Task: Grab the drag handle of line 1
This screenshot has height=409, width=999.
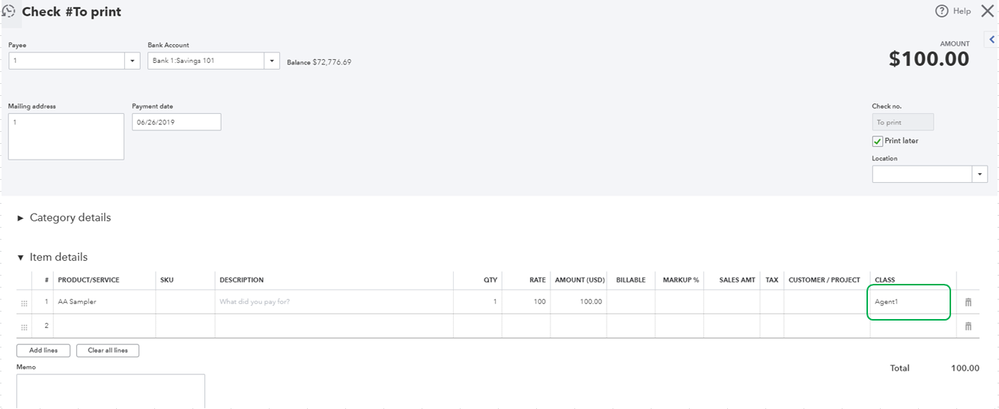Action: [24, 303]
